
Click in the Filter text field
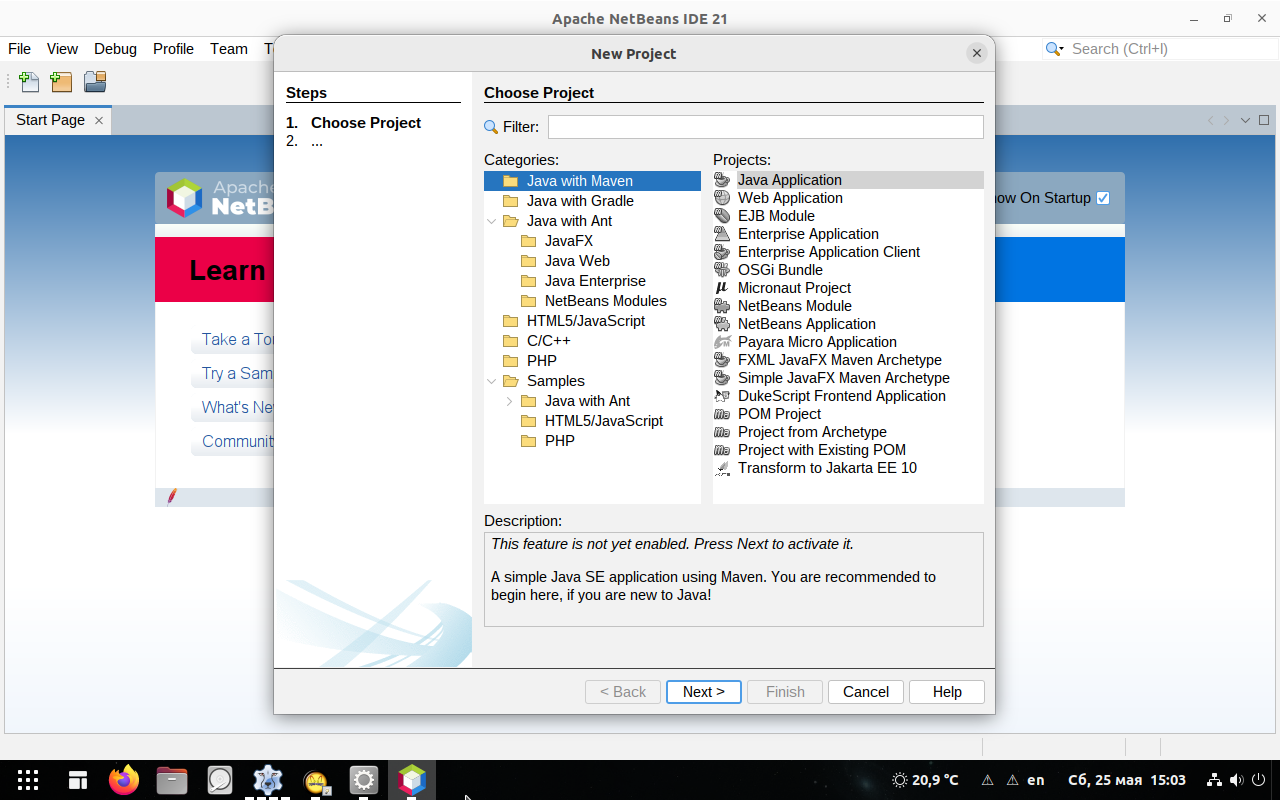[x=766, y=127]
